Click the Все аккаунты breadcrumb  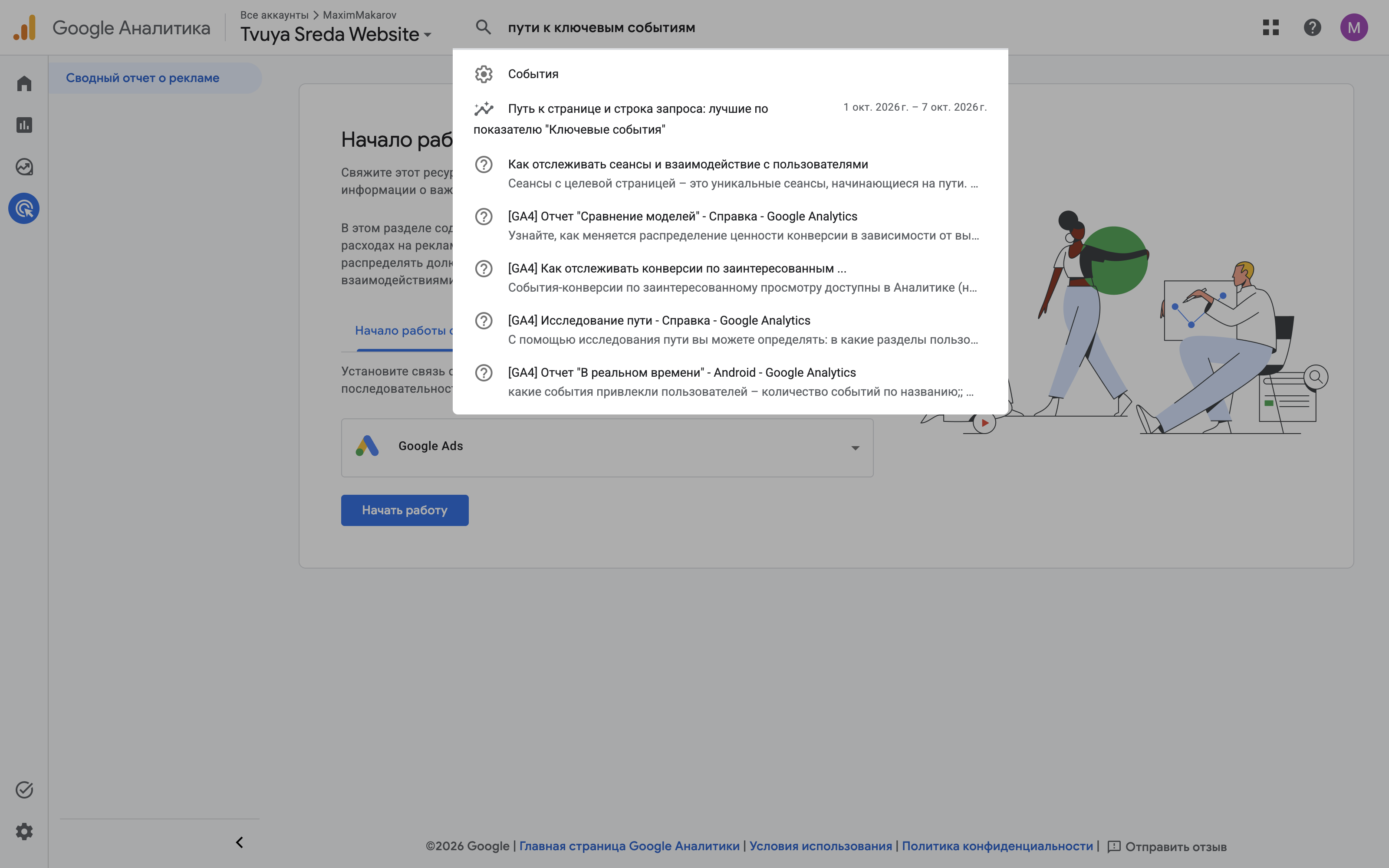coord(274,15)
